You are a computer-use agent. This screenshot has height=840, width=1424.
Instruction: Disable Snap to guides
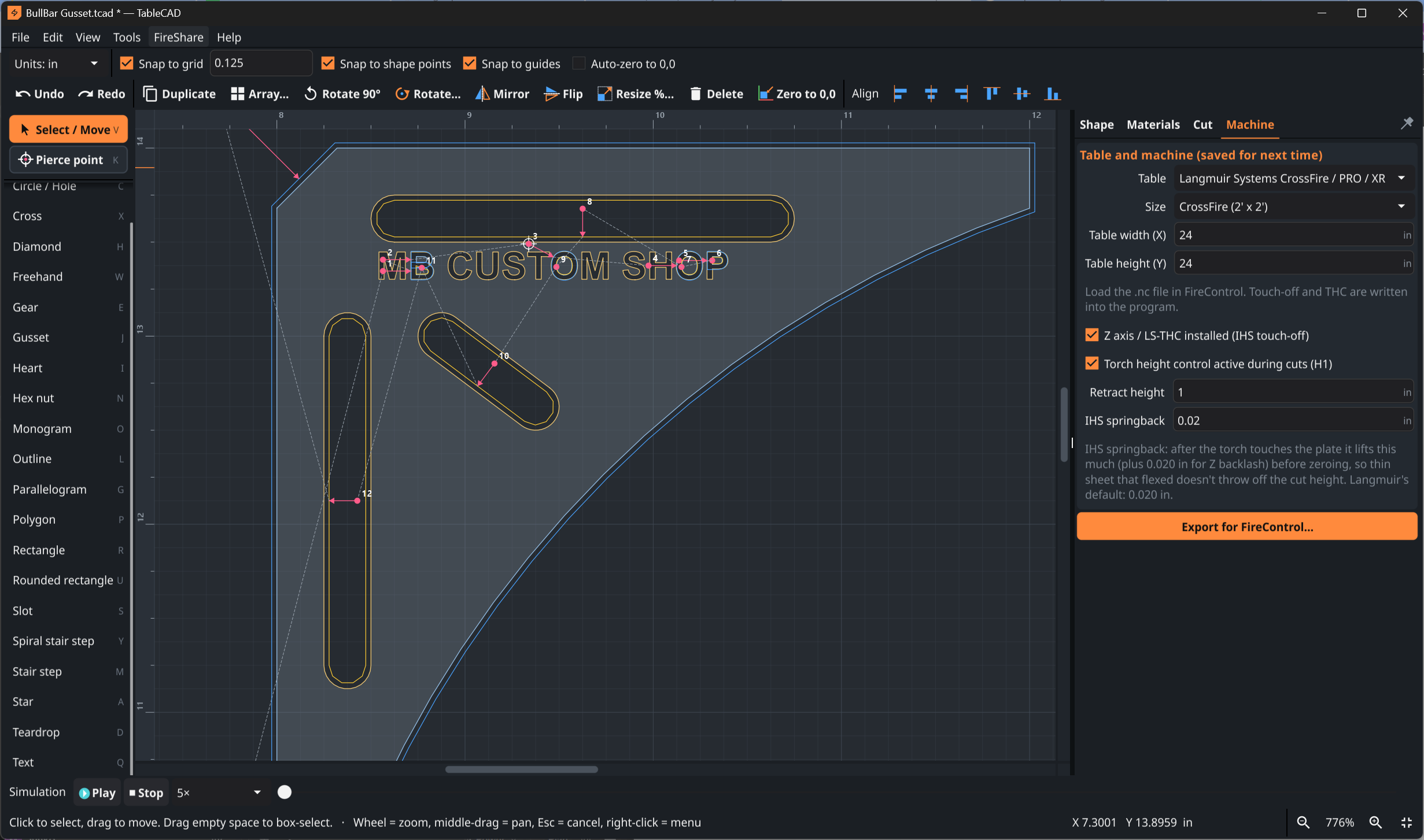coord(470,63)
